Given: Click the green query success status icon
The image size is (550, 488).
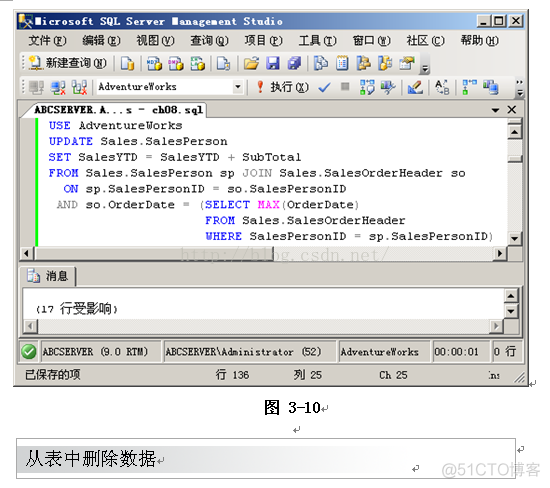Looking at the screenshot, I should pyautogui.click(x=29, y=352).
